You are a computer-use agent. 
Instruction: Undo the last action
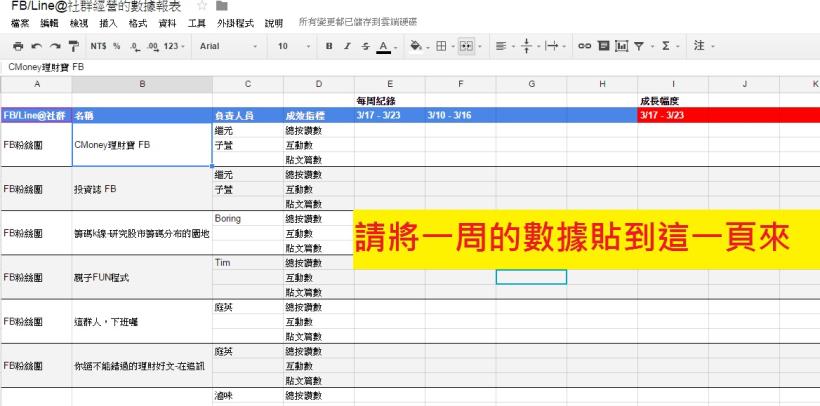pyautogui.click(x=36, y=46)
